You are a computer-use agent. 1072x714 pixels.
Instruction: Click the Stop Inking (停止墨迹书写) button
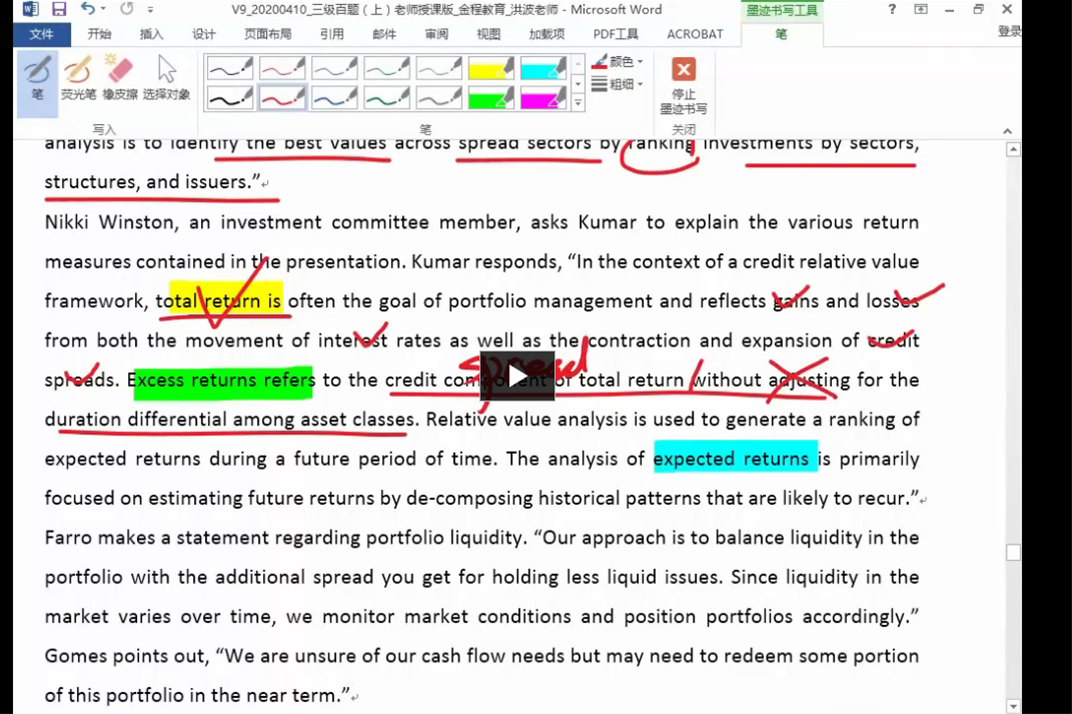point(683,85)
